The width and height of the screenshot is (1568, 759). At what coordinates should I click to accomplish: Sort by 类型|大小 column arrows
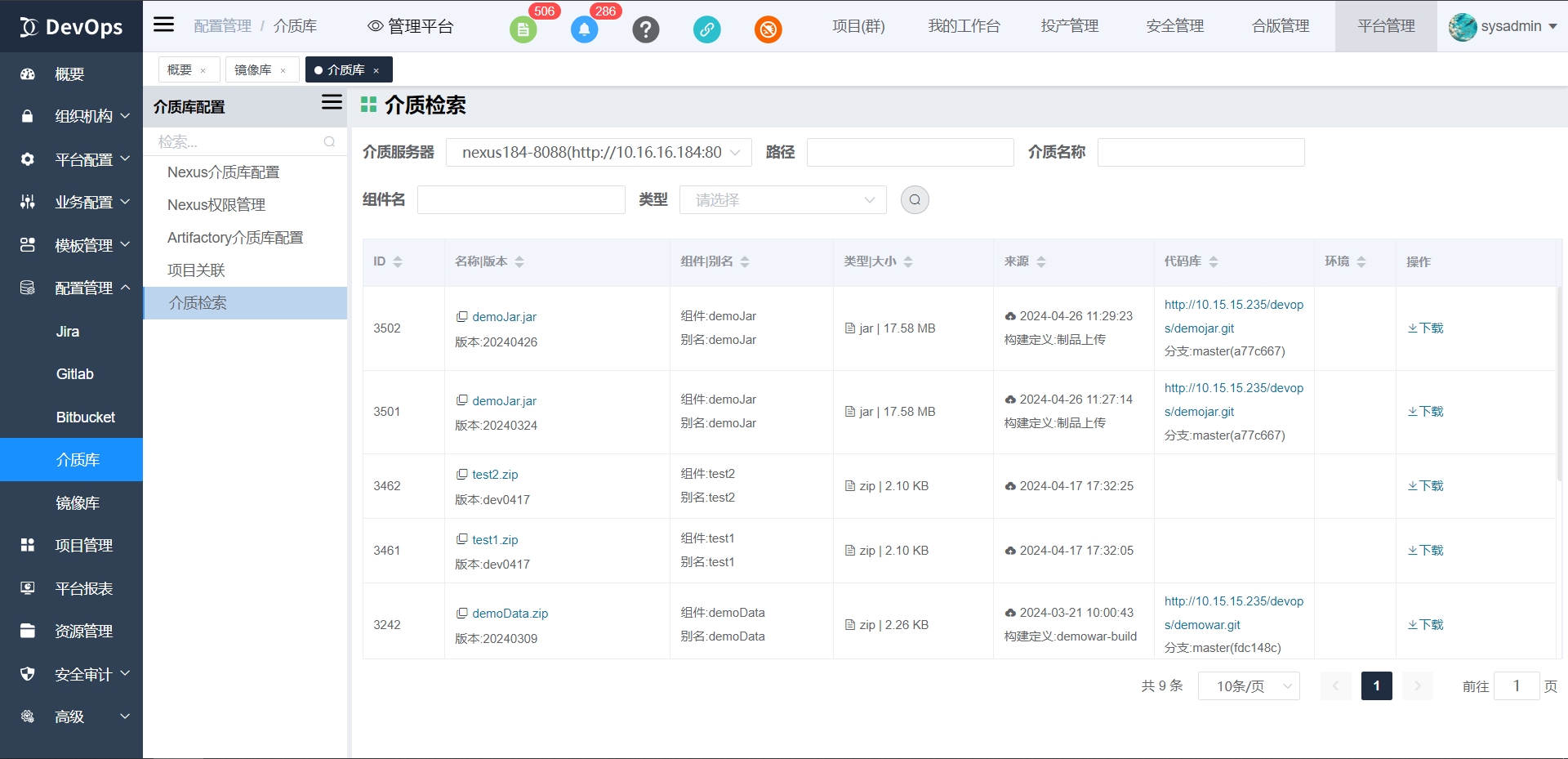pyautogui.click(x=908, y=261)
